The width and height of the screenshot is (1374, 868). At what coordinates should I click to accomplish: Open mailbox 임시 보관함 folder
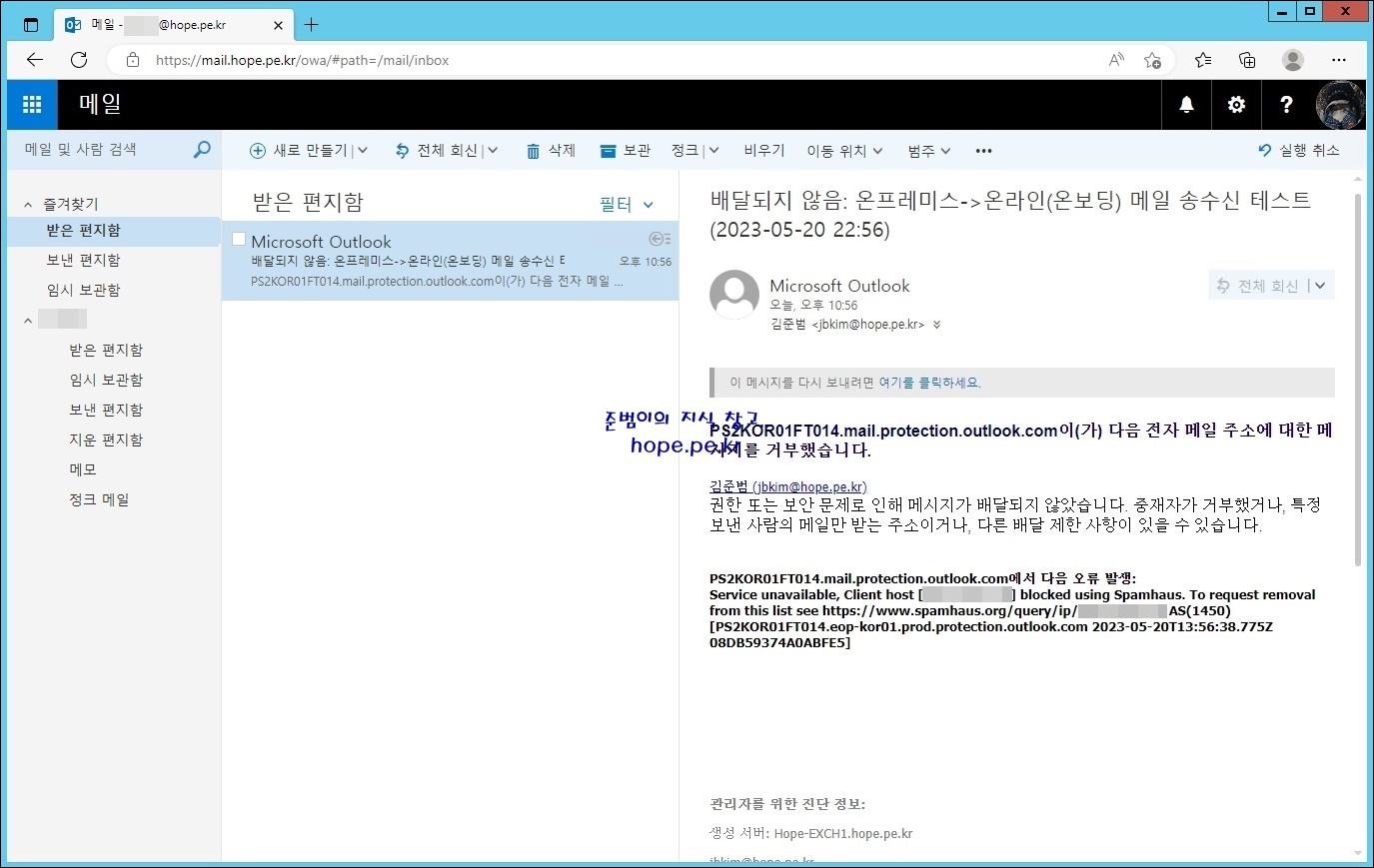[x=106, y=381]
